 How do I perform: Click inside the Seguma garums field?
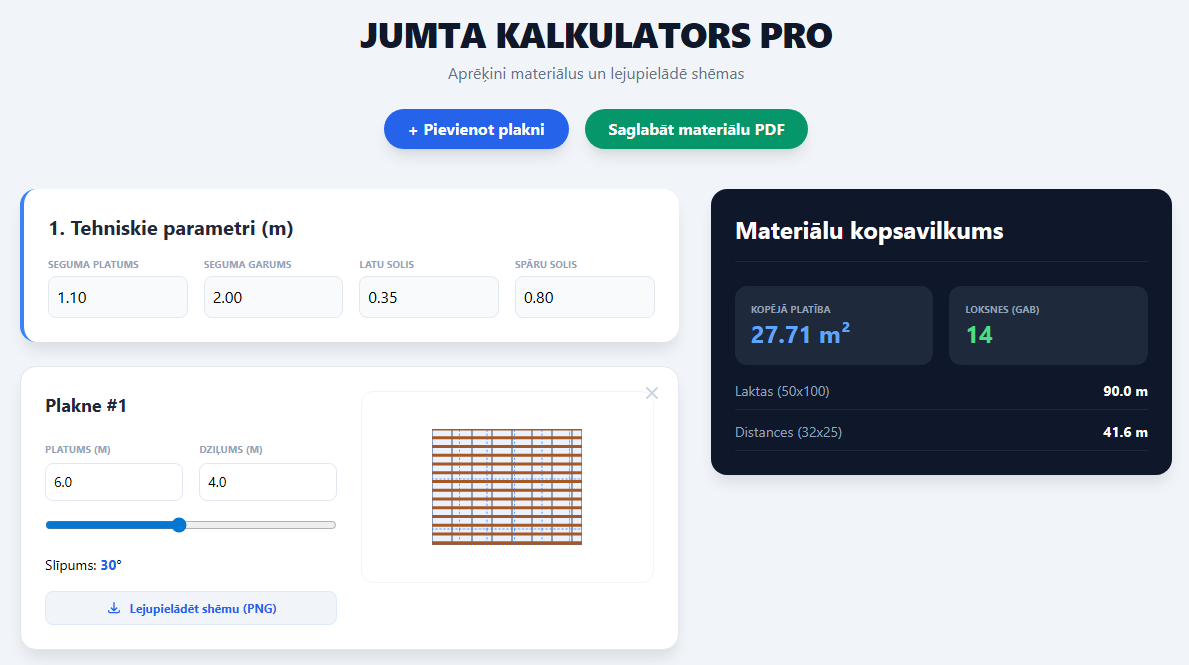pyautogui.click(x=272, y=297)
